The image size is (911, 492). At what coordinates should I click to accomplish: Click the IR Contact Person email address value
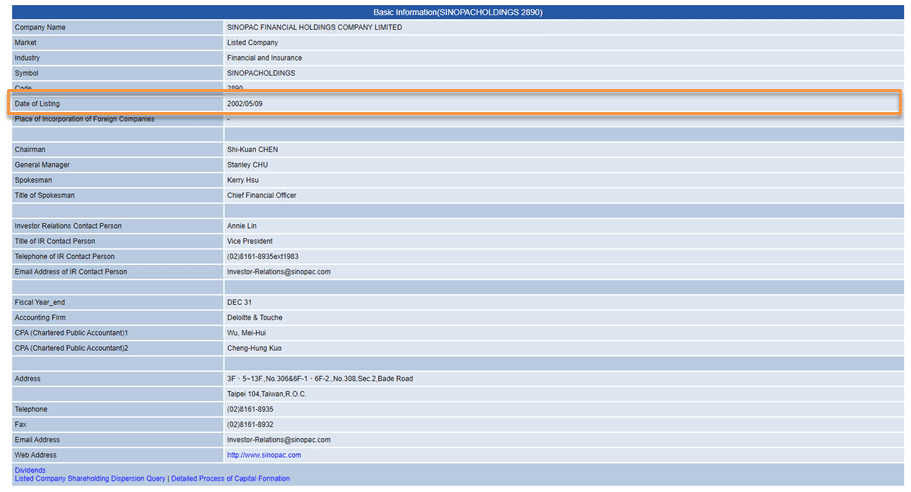(279, 272)
